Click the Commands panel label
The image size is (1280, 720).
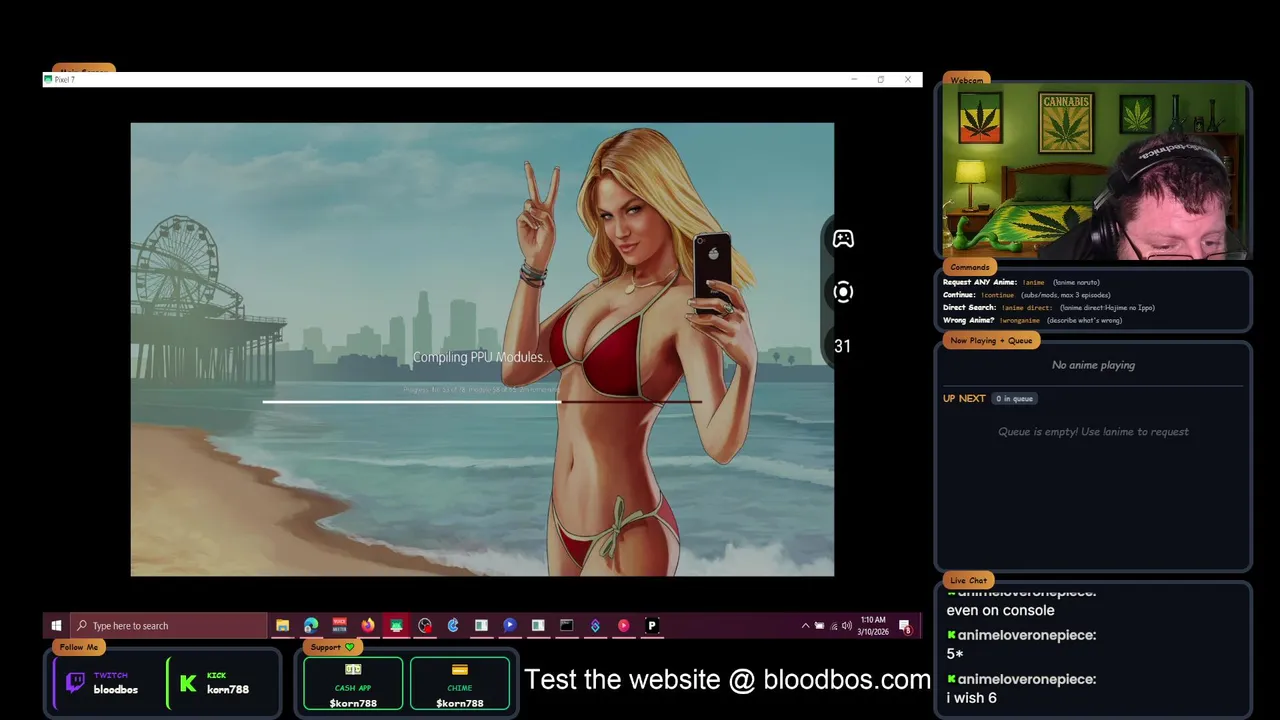tap(970, 267)
